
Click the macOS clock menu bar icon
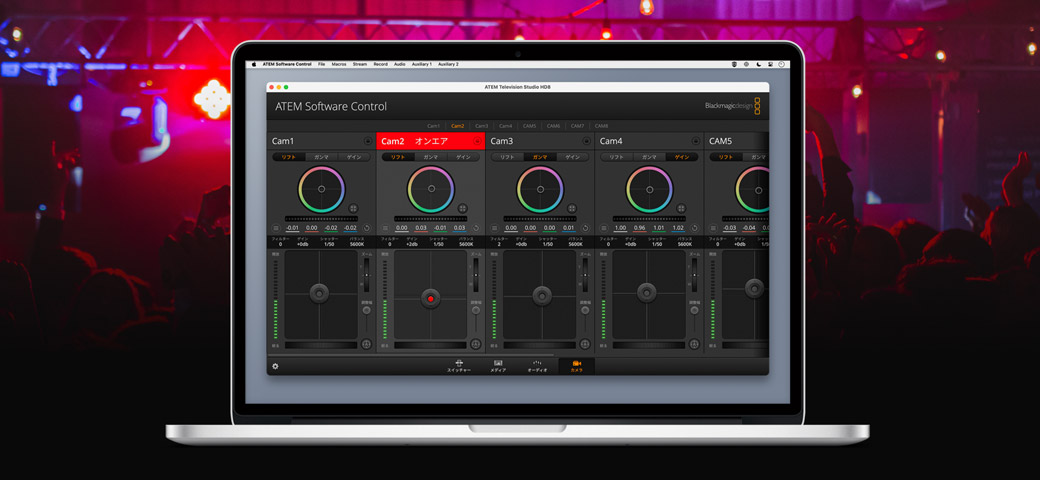click(783, 64)
